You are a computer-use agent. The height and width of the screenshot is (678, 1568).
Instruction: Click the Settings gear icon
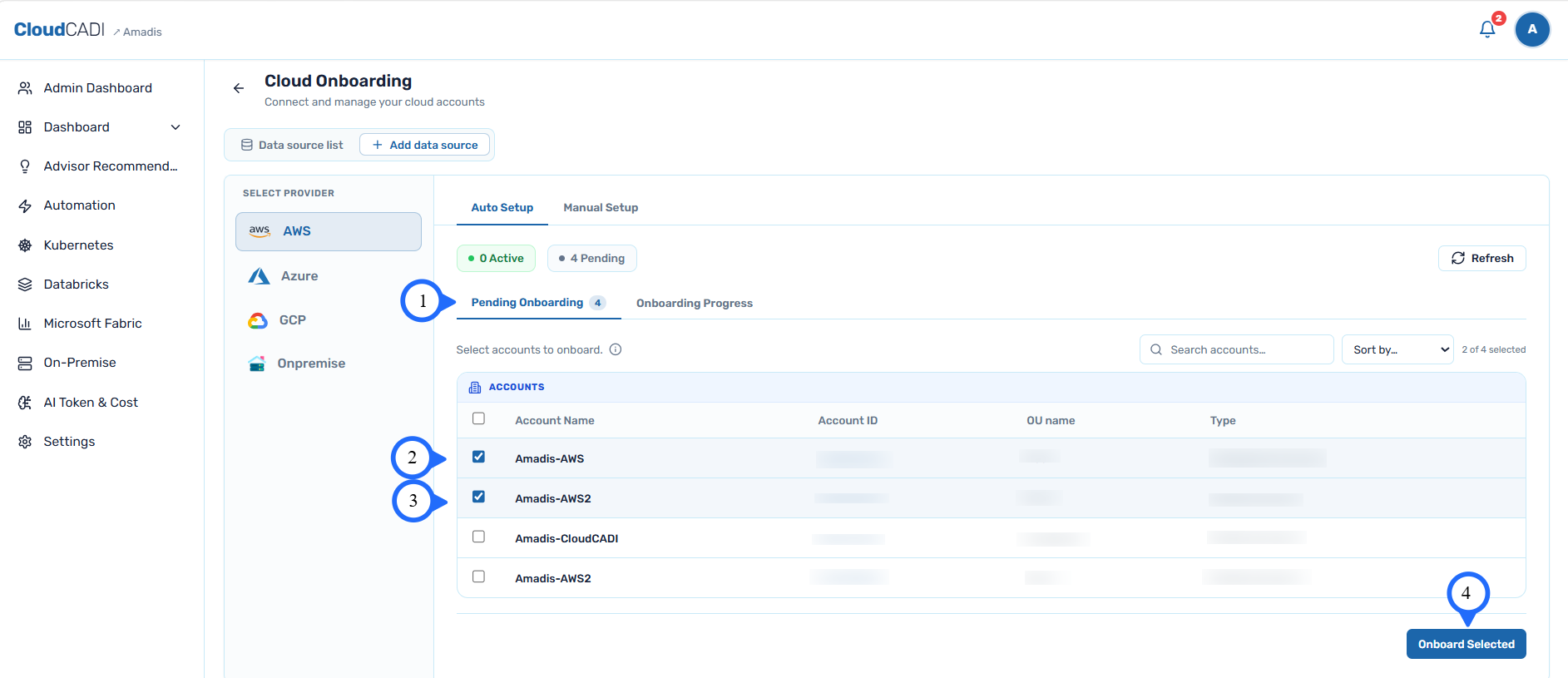pos(25,442)
